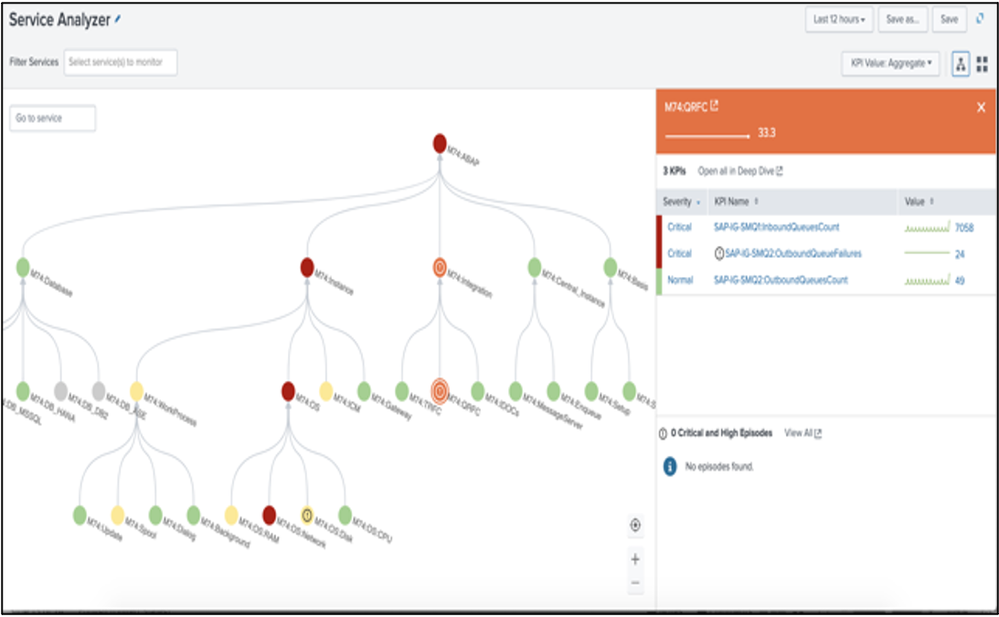The height and width of the screenshot is (617, 999).
Task: Recenter the tree with the target icon
Action: 635,525
